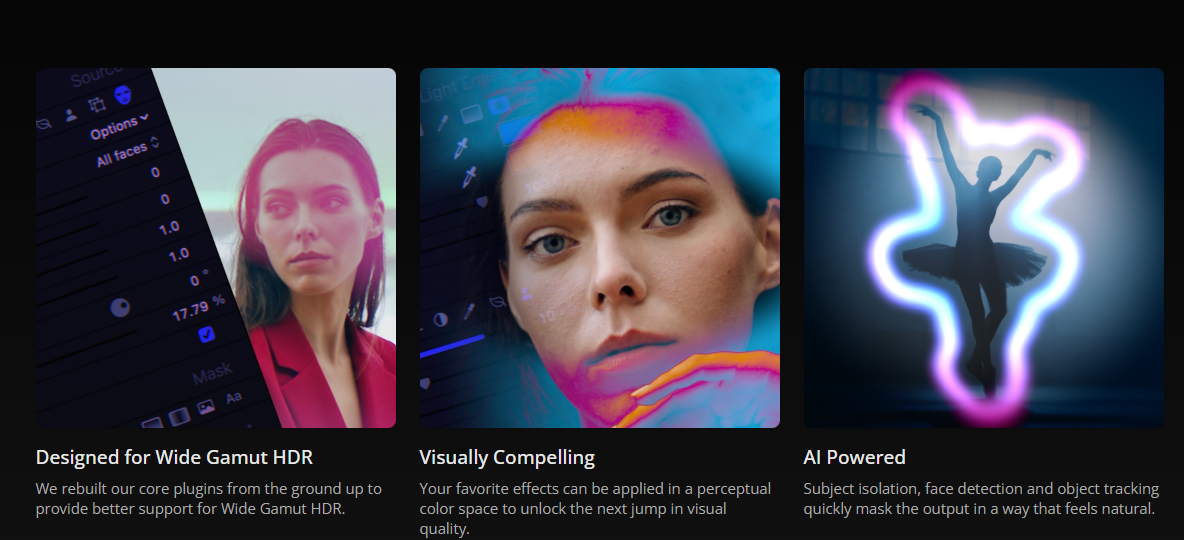The height and width of the screenshot is (540, 1184).
Task: Click the blue color swatch in Light Emission
Action: point(499,105)
